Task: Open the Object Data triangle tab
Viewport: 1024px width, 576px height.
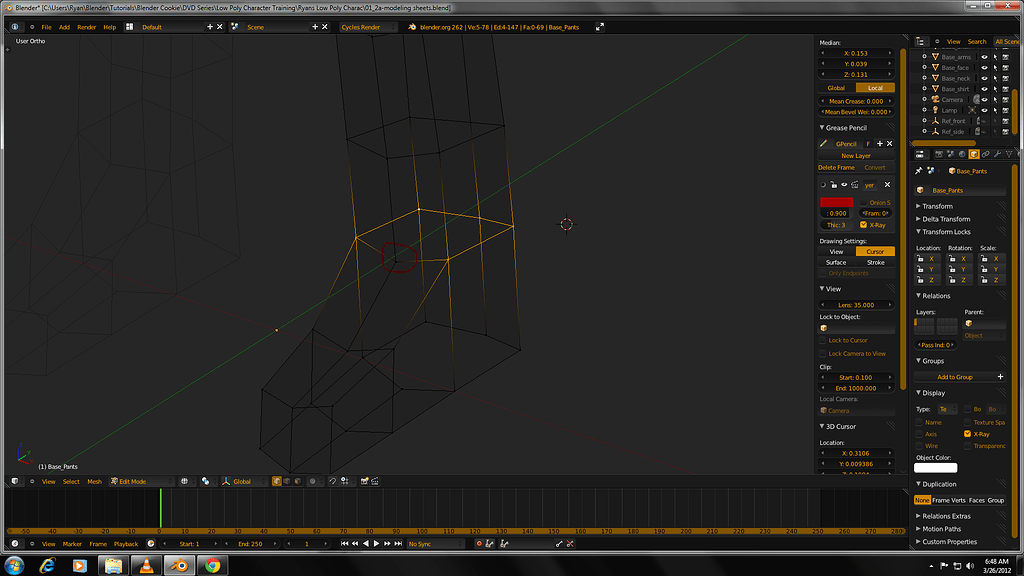Action: click(x=1009, y=154)
